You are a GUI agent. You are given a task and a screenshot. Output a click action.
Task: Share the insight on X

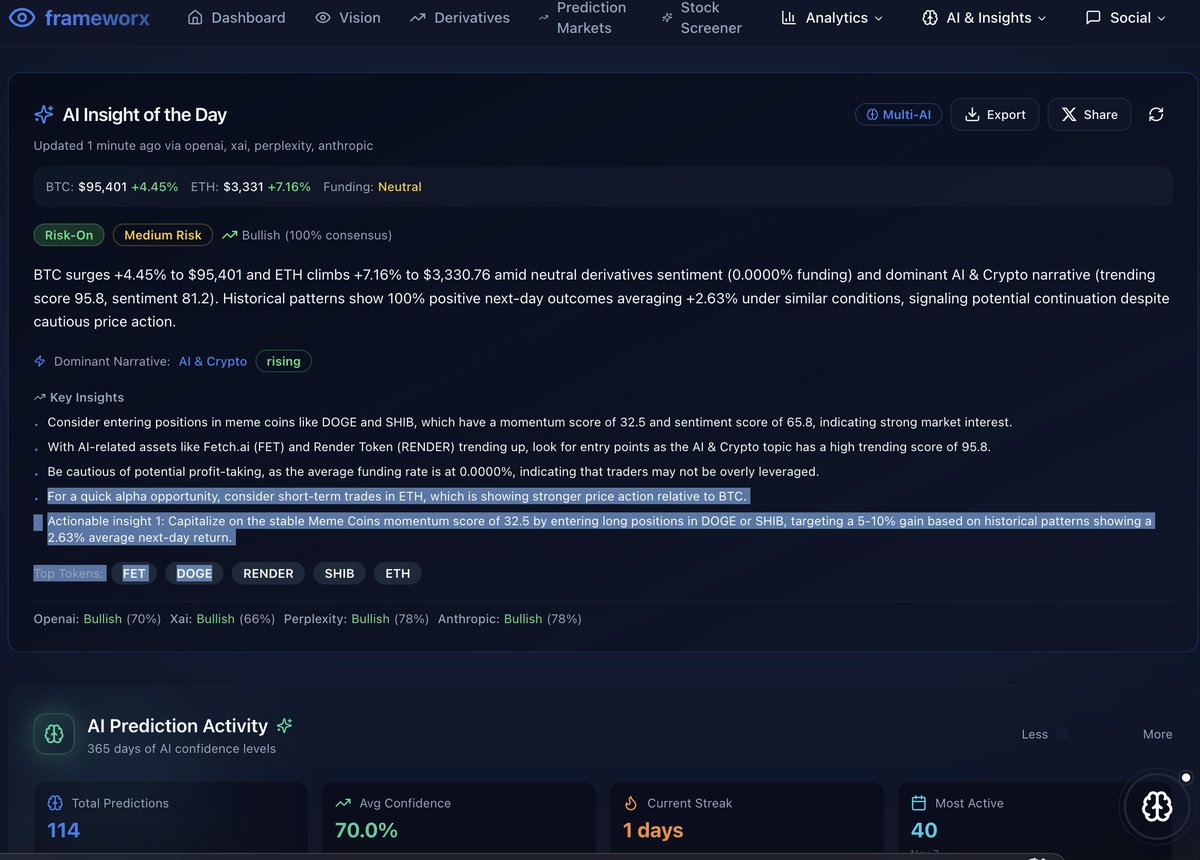pyautogui.click(x=1089, y=115)
